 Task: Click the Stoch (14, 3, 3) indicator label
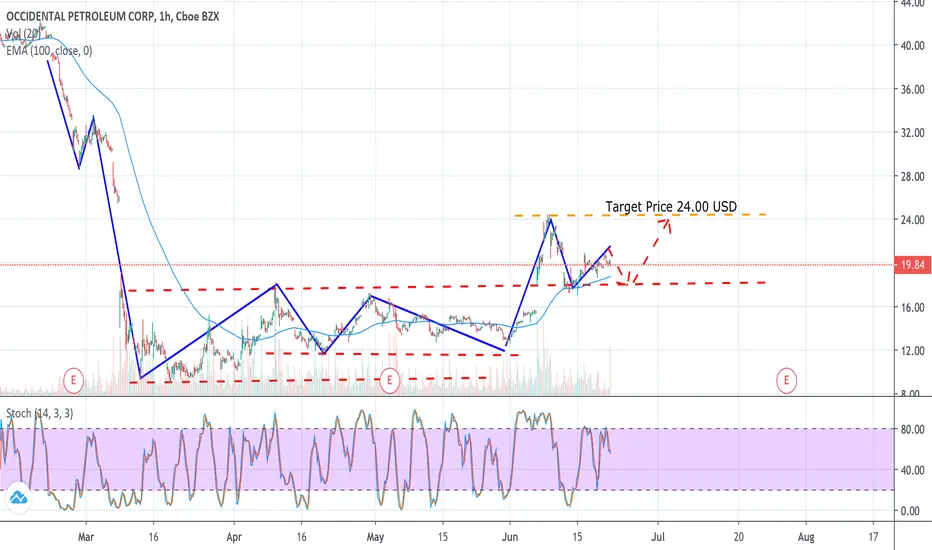coord(39,413)
